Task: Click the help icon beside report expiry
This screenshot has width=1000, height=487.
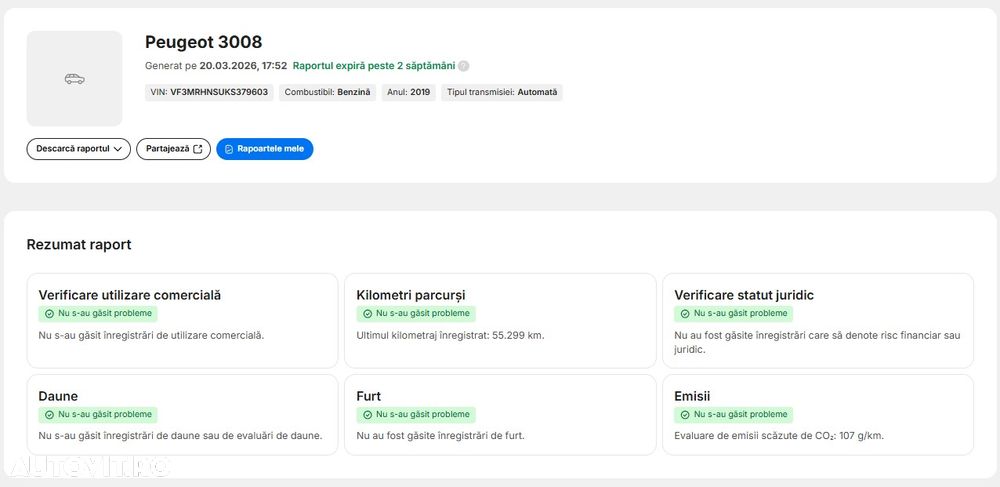Action: (464, 66)
